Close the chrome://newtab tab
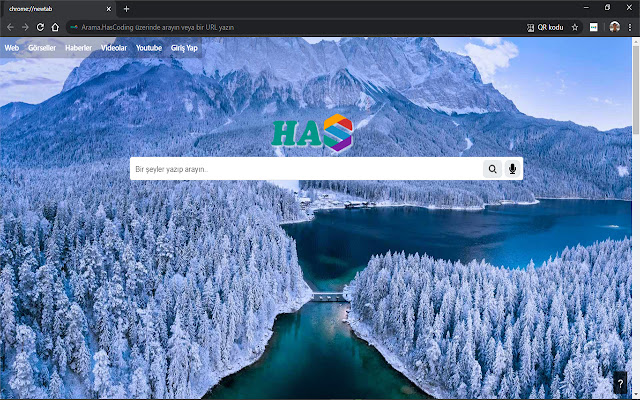 (x=109, y=9)
